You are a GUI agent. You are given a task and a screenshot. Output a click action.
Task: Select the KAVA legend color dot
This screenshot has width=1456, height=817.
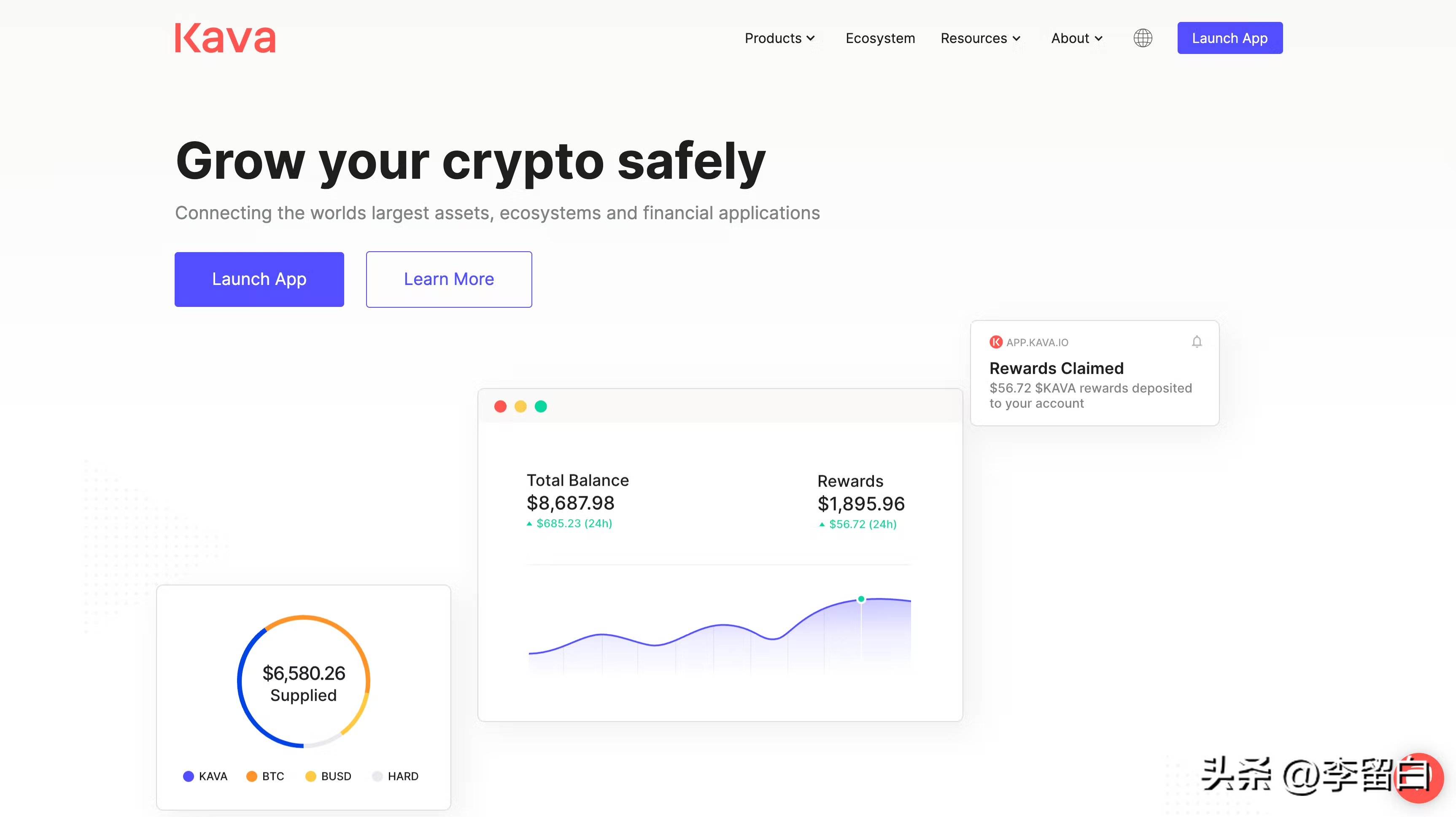pos(188,777)
